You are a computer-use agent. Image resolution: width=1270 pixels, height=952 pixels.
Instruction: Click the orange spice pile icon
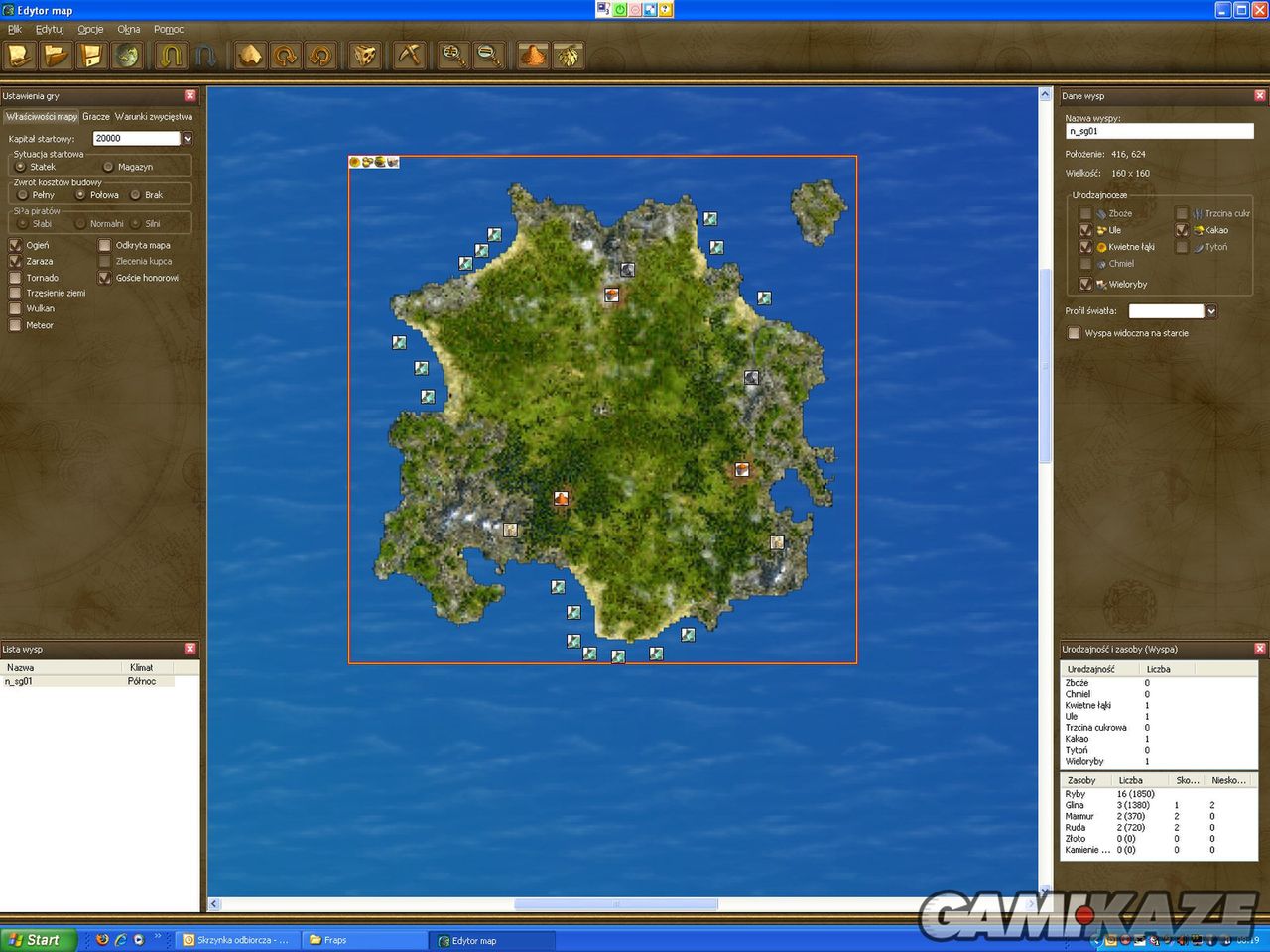click(x=533, y=55)
